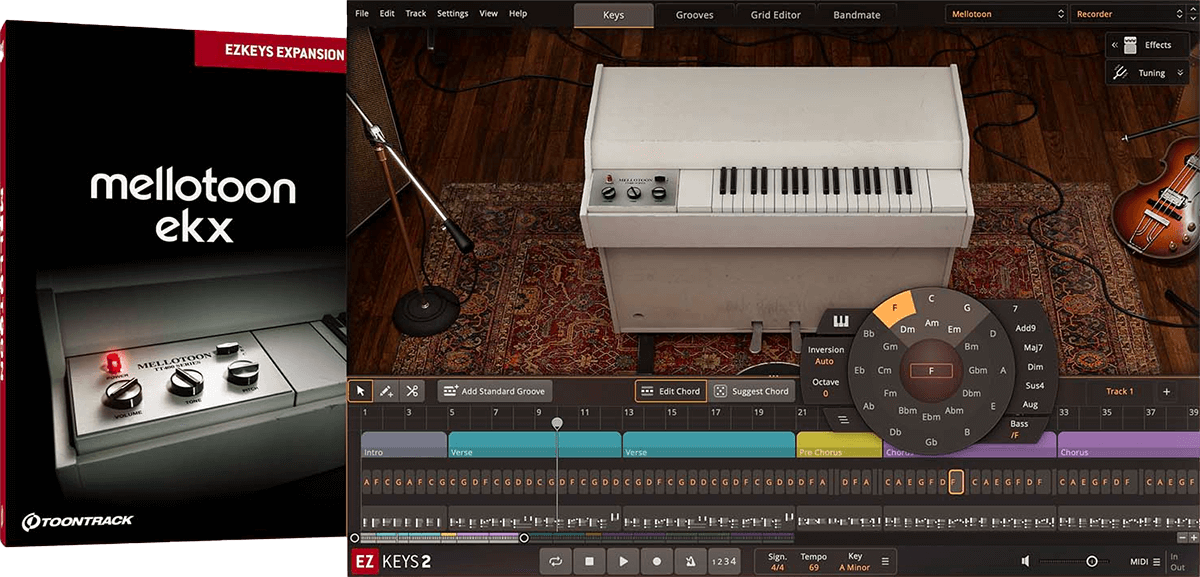
Task: Open the Settings menu
Action: point(452,14)
